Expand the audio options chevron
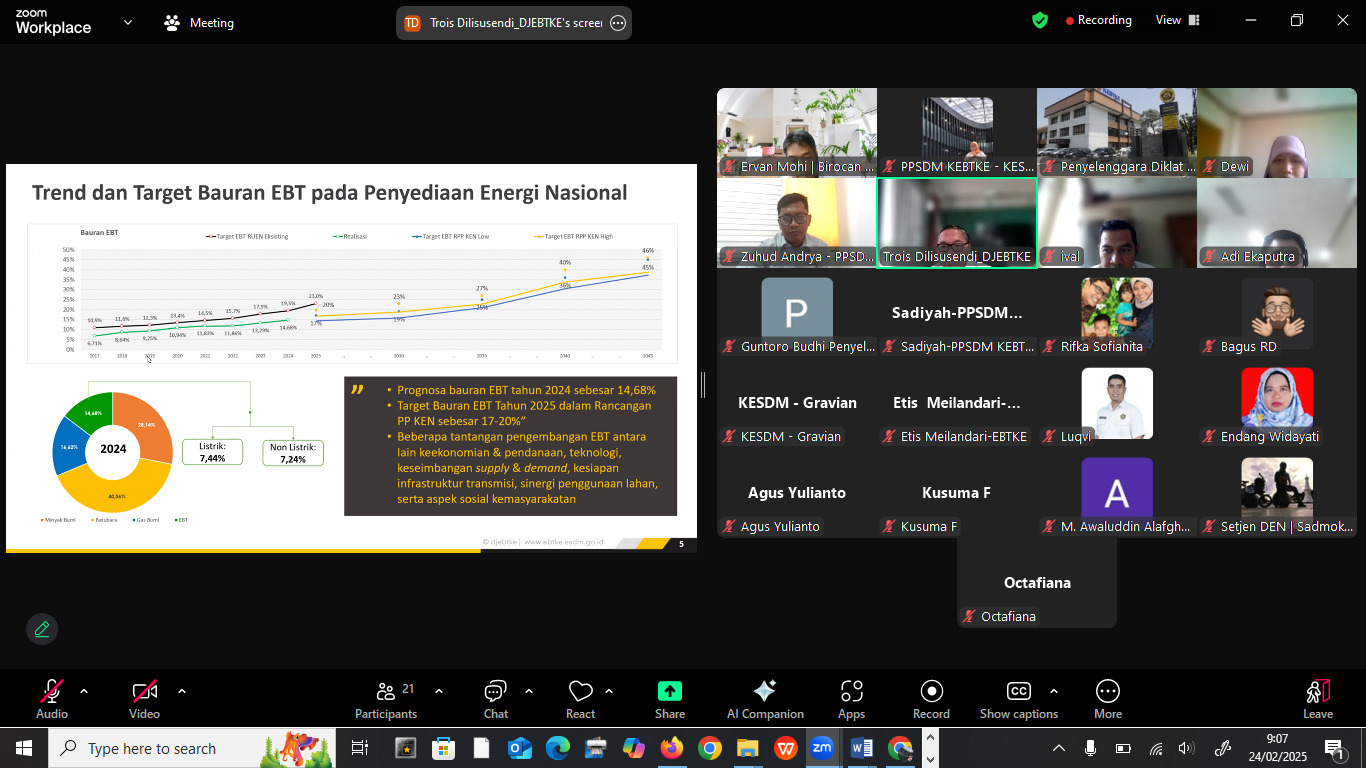The image size is (1366, 768). pyautogui.click(x=84, y=691)
